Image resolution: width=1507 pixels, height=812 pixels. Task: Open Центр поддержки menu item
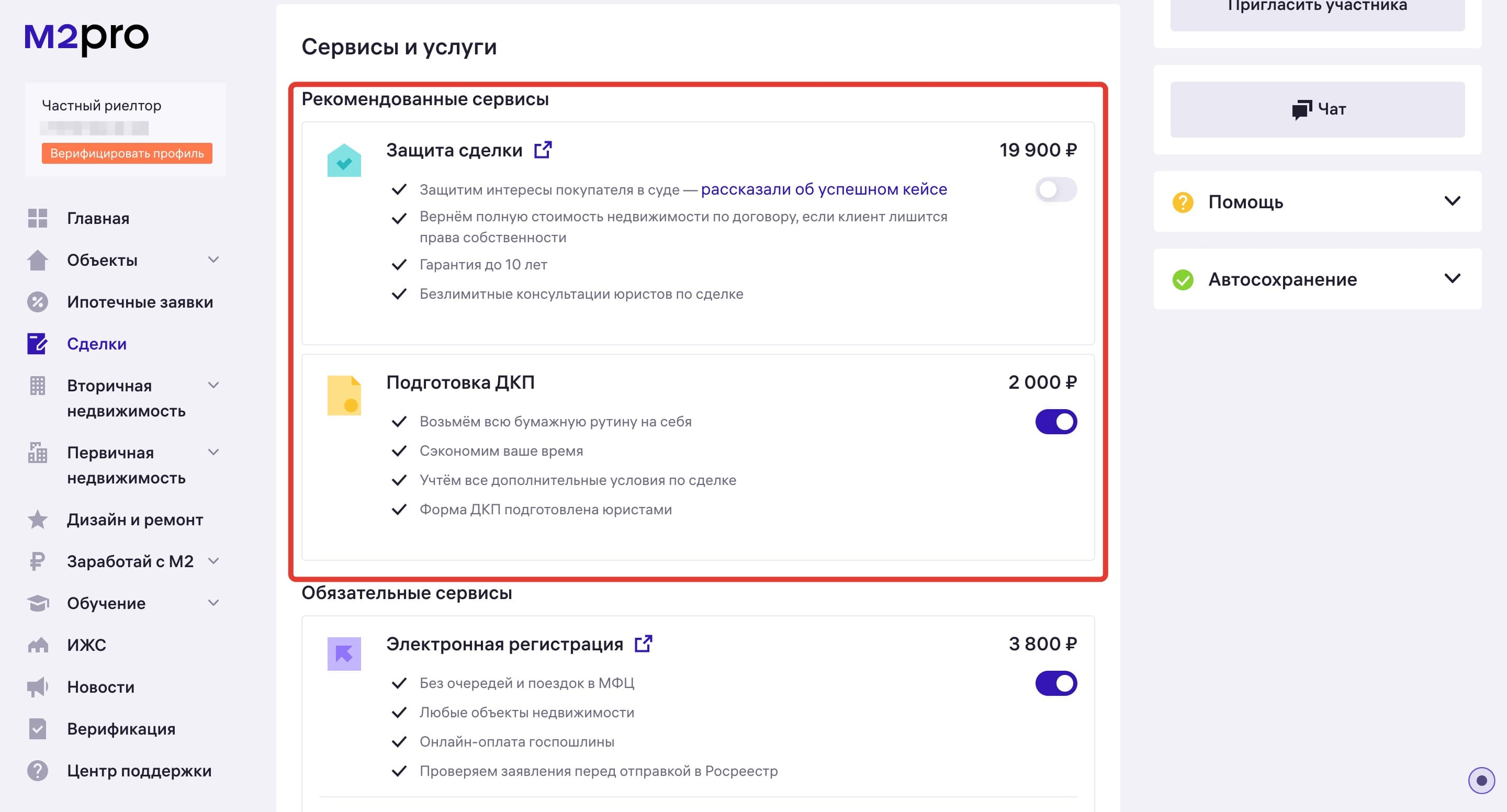click(x=139, y=771)
